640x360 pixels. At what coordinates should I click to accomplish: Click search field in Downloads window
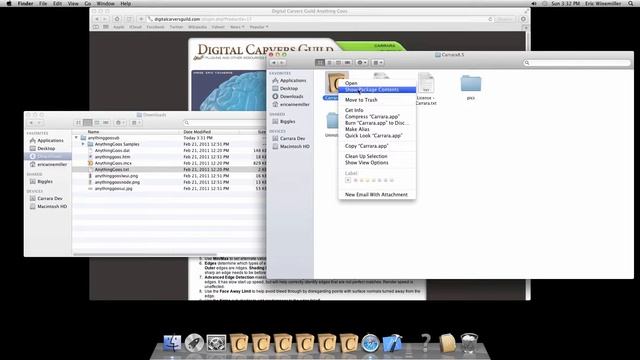point(224,122)
